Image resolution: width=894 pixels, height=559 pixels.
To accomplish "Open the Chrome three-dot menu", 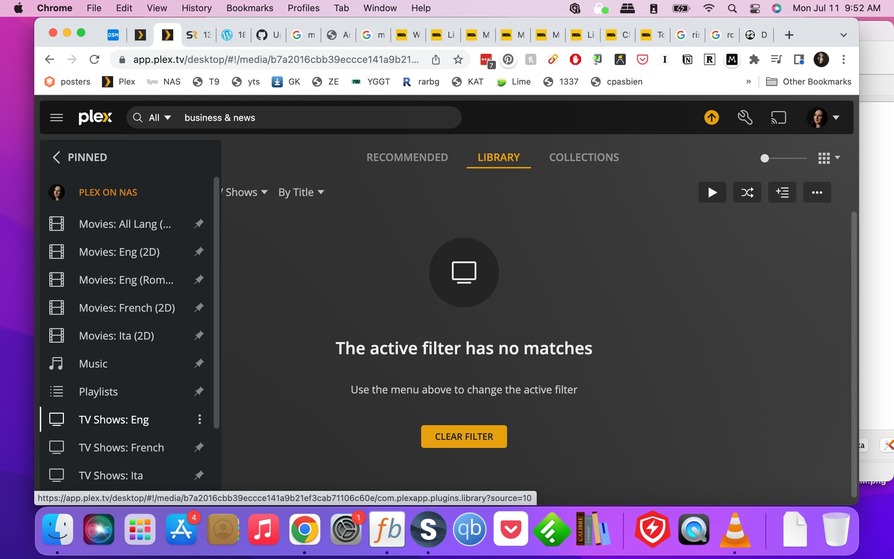I will coord(843,59).
